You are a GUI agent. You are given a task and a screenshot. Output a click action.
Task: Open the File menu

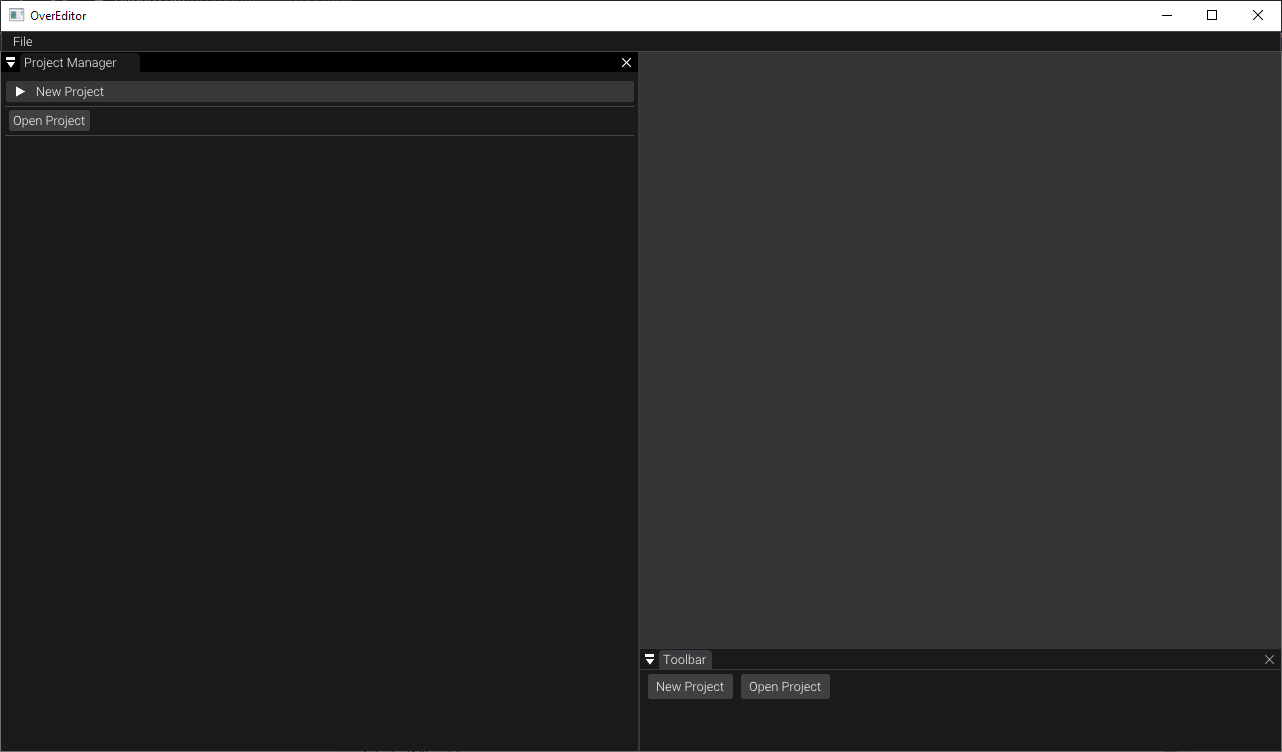pyautogui.click(x=23, y=41)
